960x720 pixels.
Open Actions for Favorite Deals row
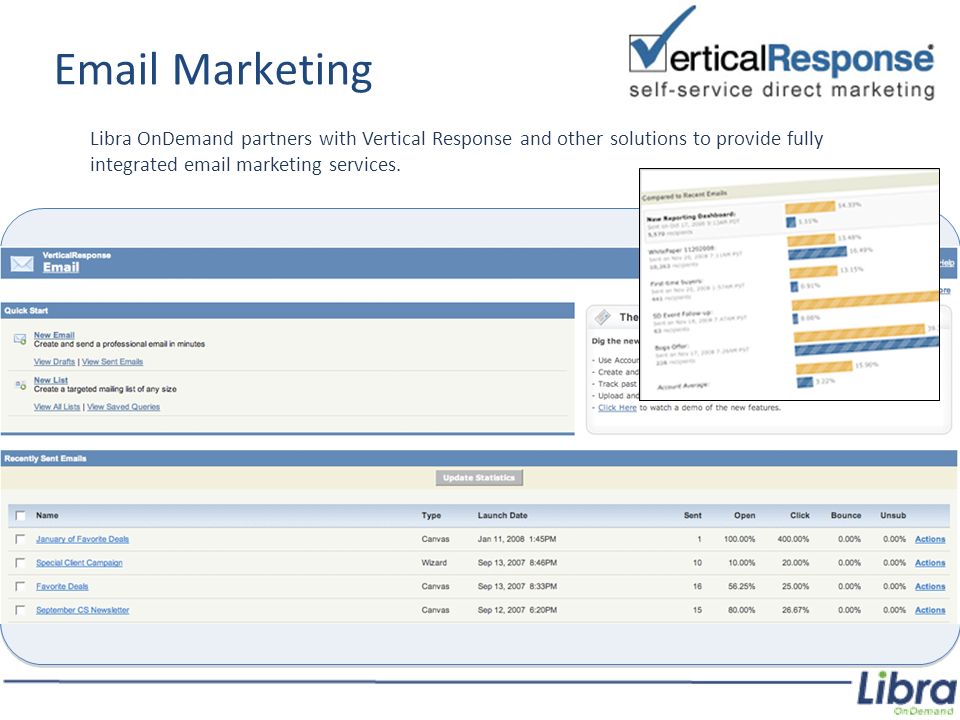[x=930, y=587]
